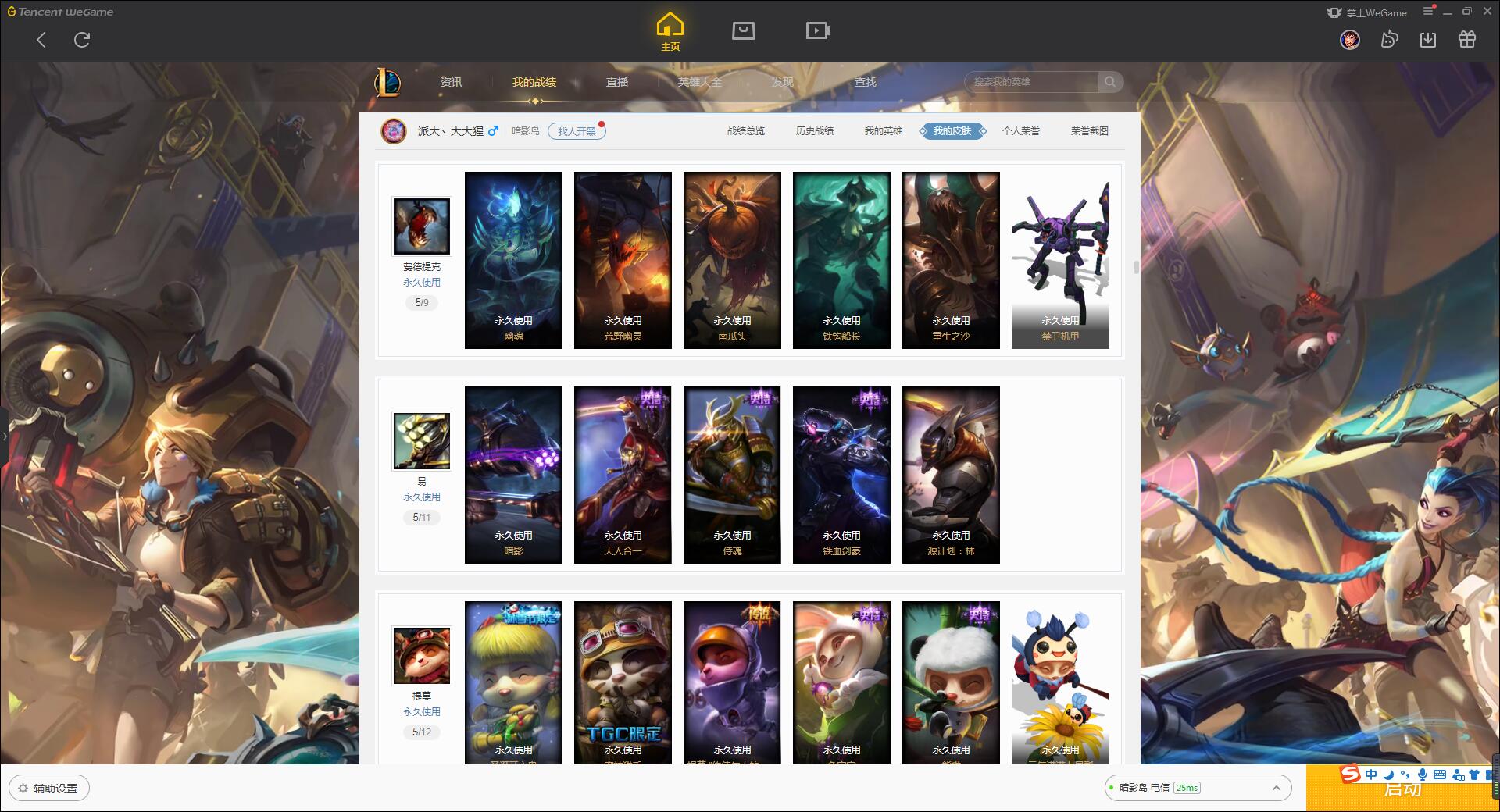
Task: Expand the left edge side panel arrow
Action: (x=4, y=436)
